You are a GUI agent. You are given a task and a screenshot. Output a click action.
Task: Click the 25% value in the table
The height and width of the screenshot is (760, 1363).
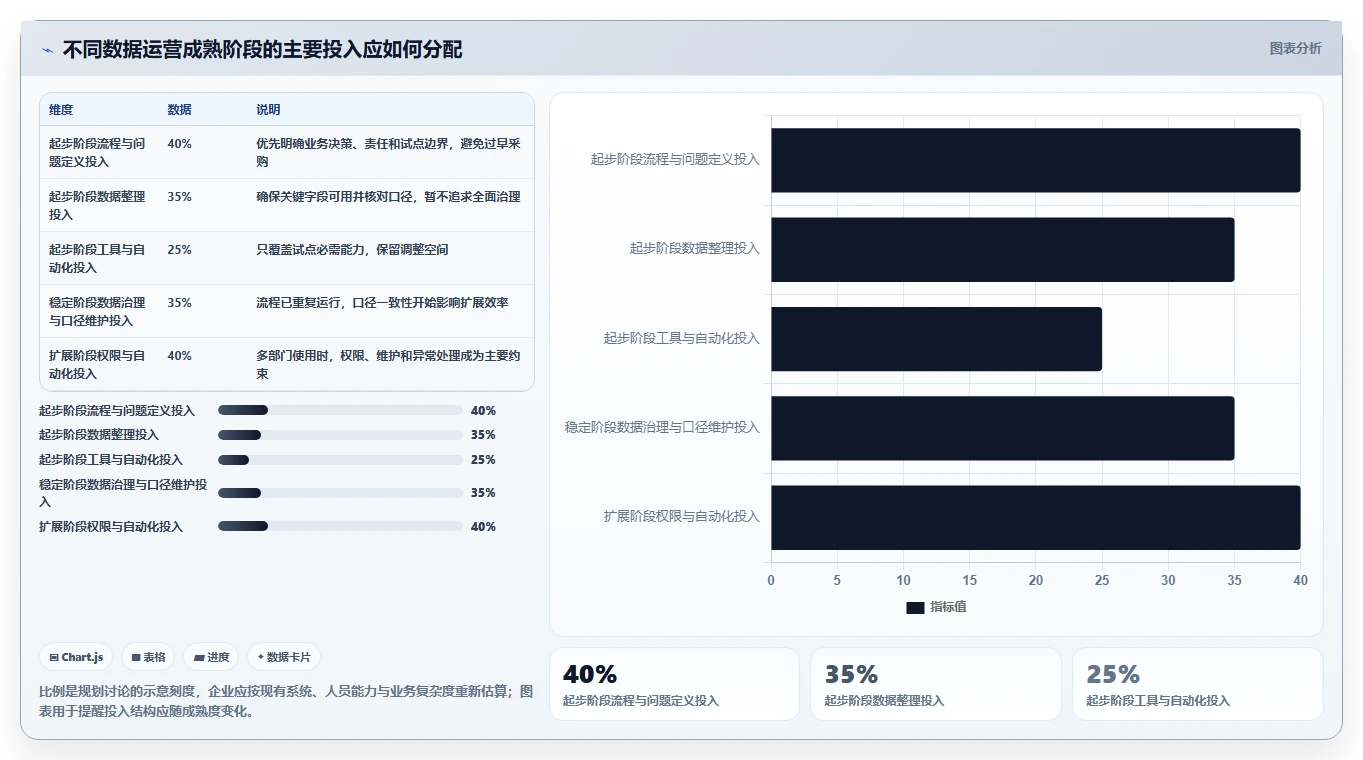(180, 249)
